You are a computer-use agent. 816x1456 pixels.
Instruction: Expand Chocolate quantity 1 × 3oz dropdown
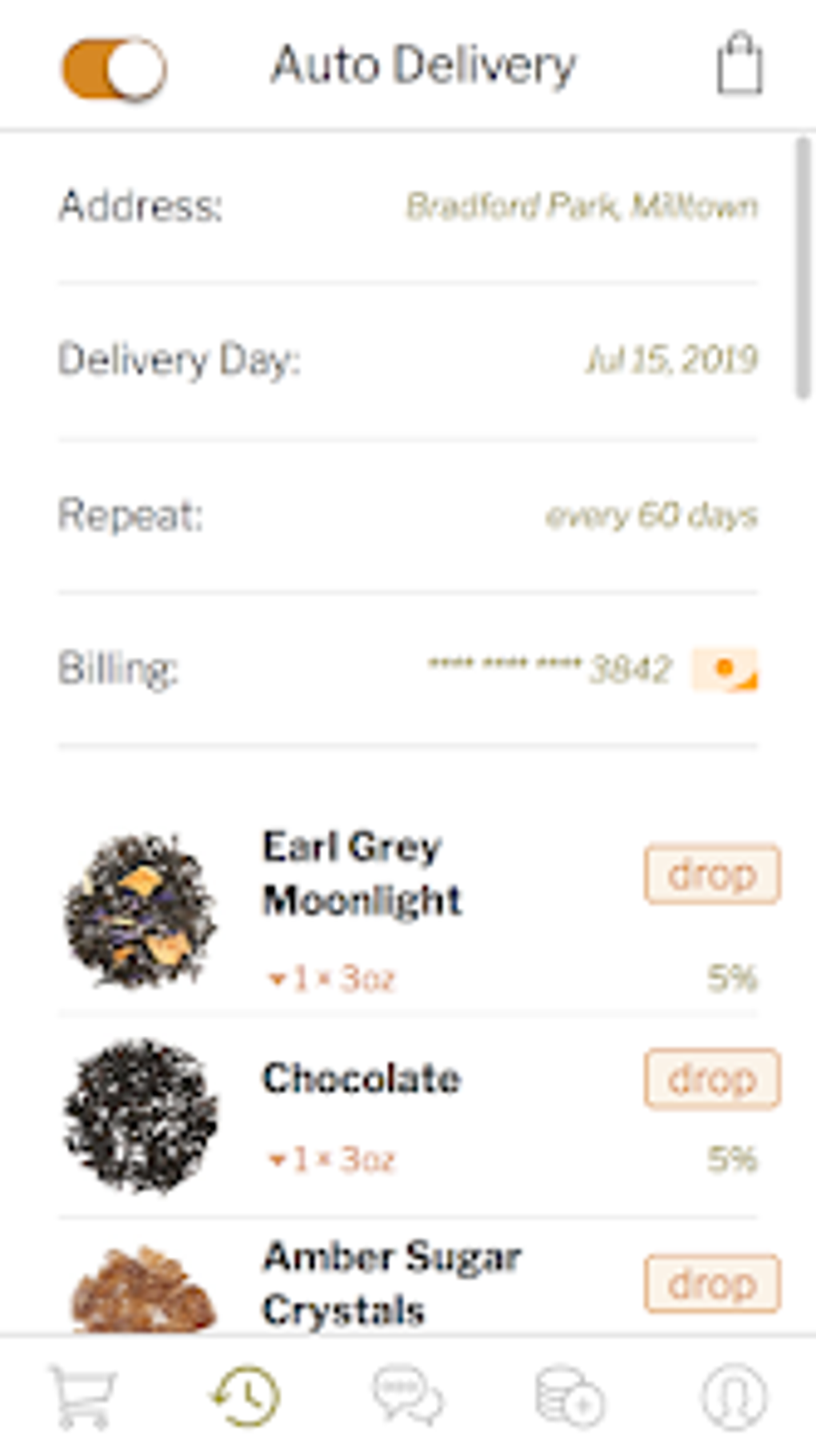pyautogui.click(x=330, y=1159)
